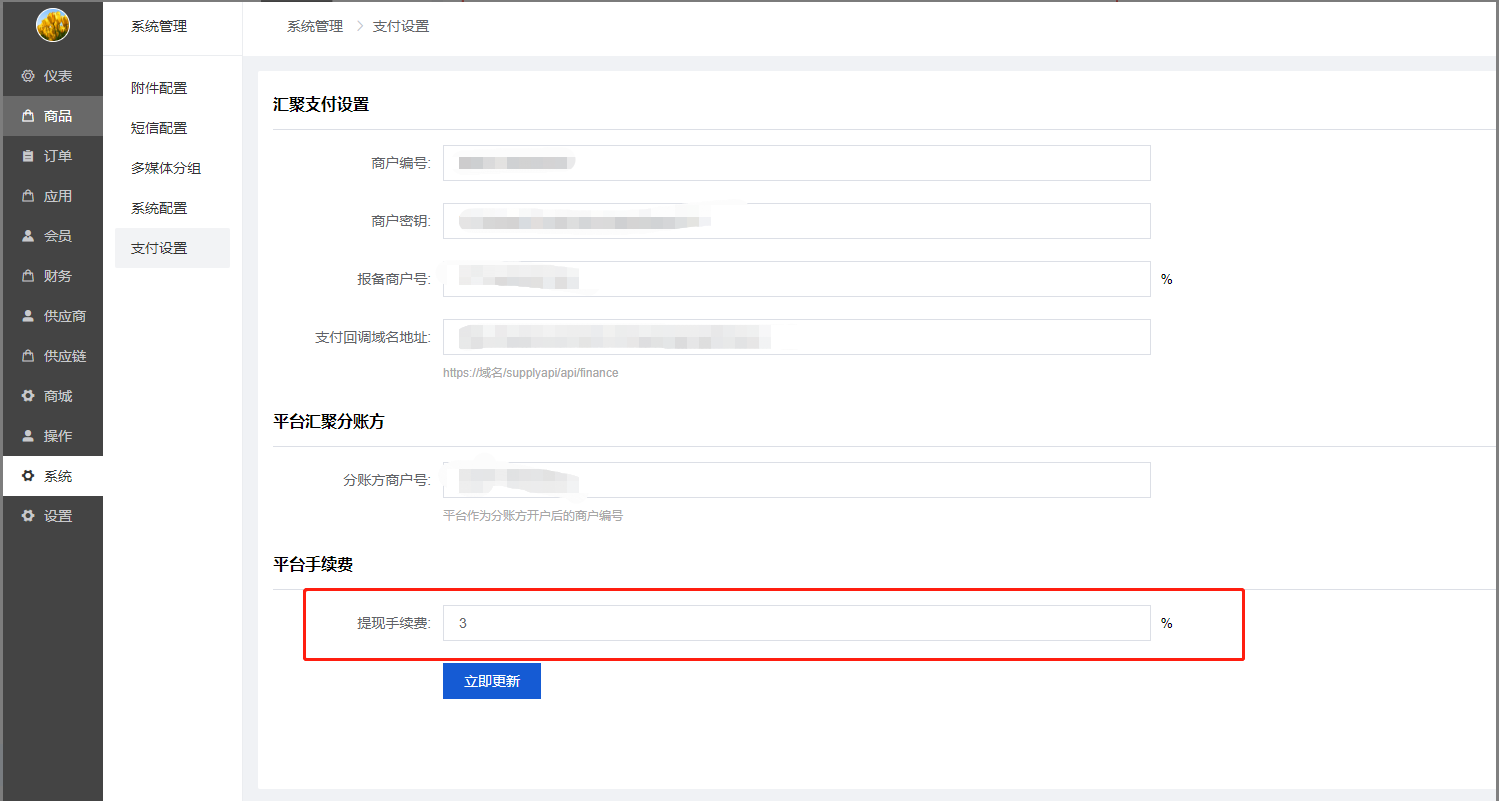The height and width of the screenshot is (801, 1499).
Task: Open the 供应商 person icon
Action: (x=28, y=316)
